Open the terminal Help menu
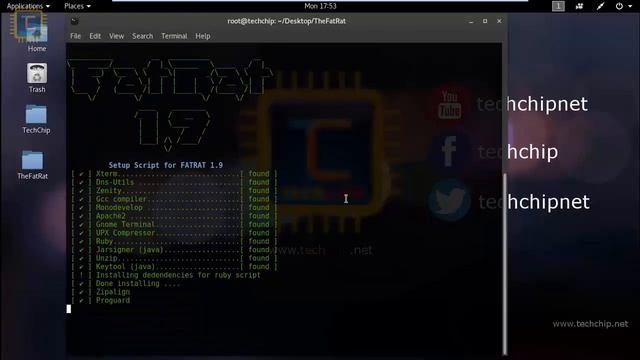Screen dimensions: 640x360 [x=202, y=36]
